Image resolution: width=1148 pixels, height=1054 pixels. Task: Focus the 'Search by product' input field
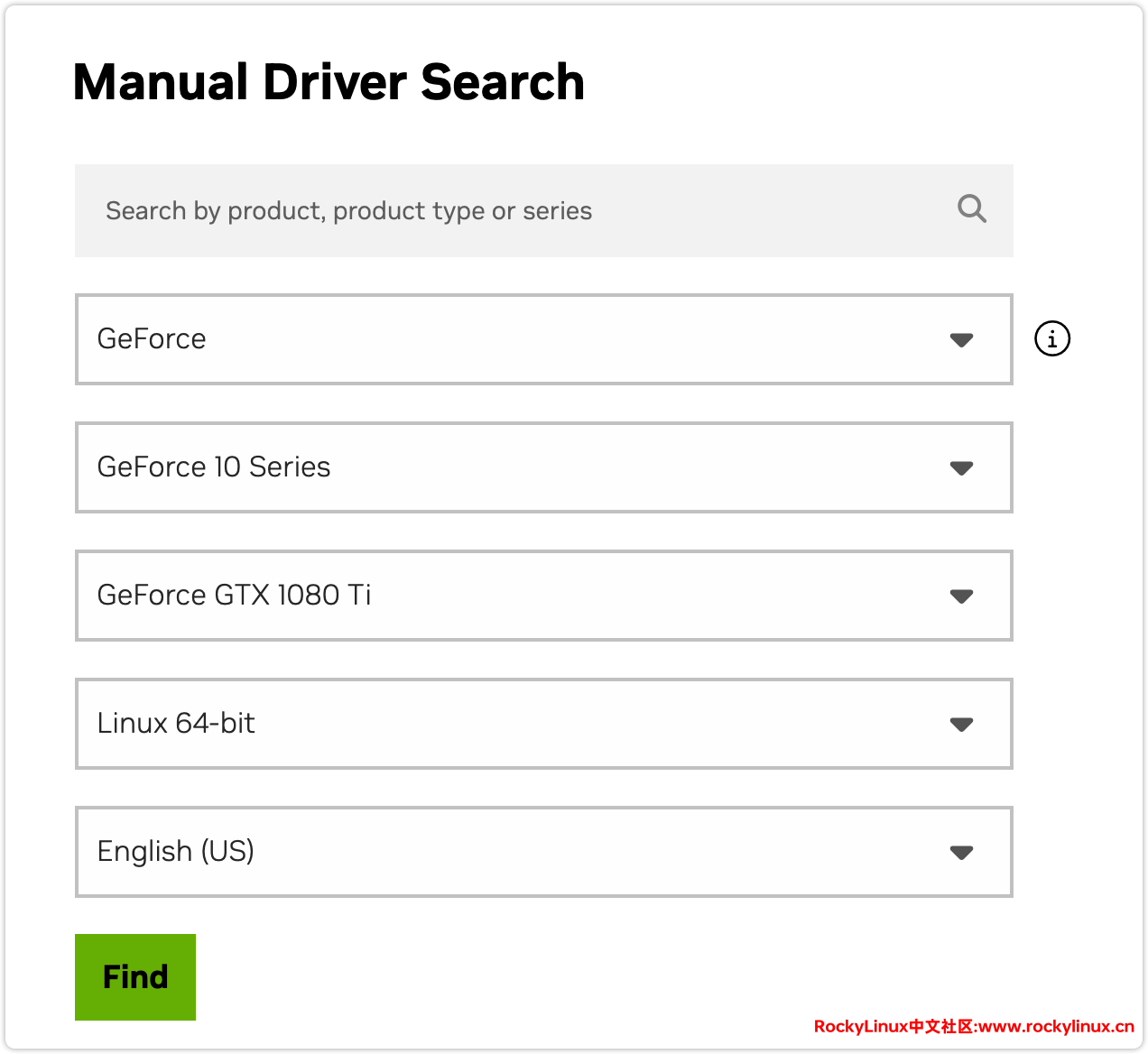(505, 210)
